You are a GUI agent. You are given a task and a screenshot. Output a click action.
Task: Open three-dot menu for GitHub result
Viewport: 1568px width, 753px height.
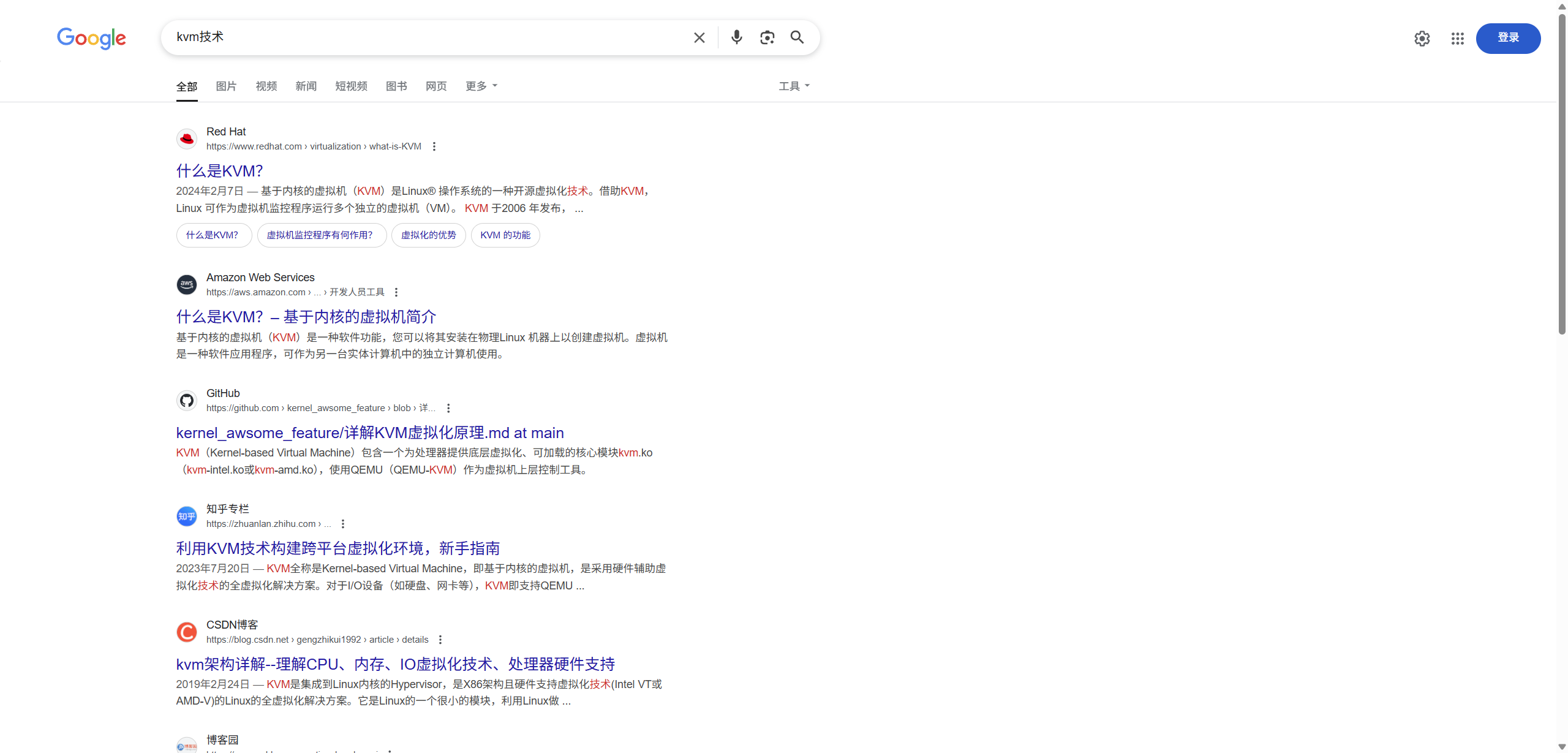(x=448, y=408)
